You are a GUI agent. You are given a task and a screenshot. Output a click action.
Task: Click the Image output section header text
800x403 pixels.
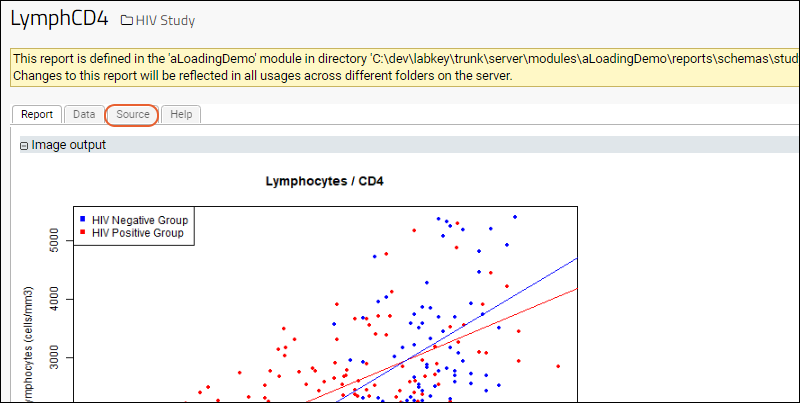[68, 145]
